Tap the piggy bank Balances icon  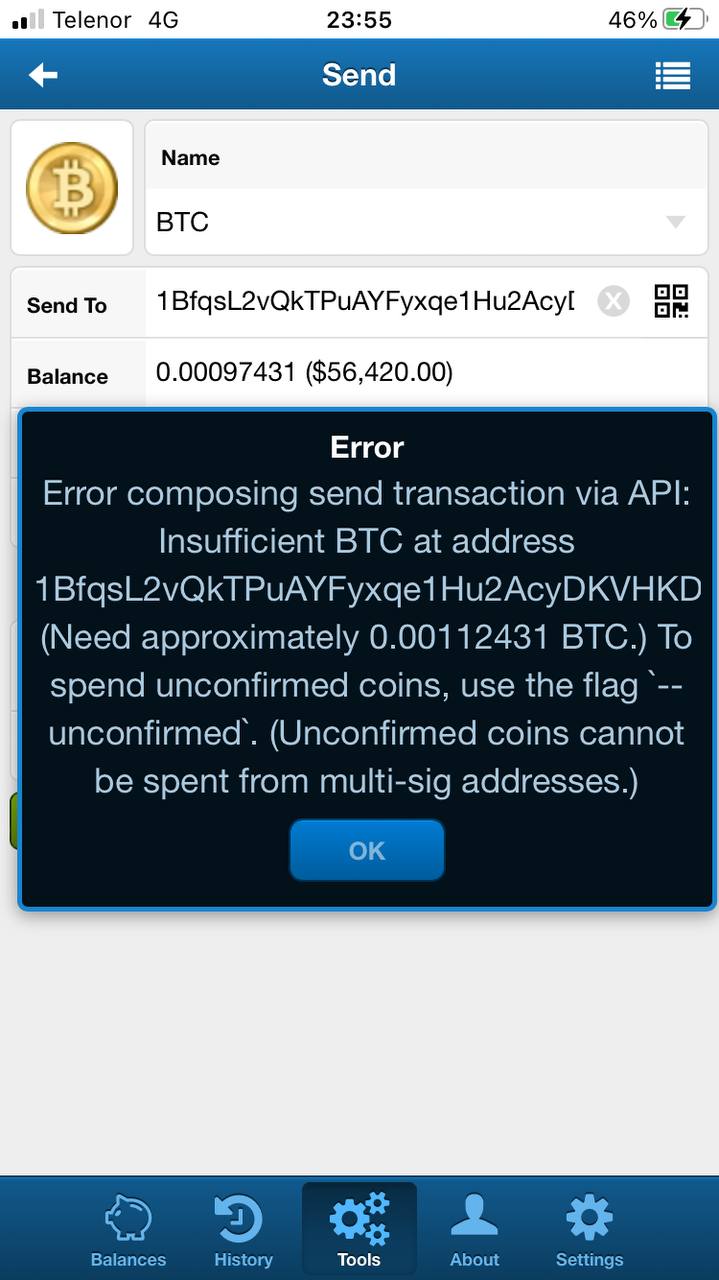(128, 1218)
